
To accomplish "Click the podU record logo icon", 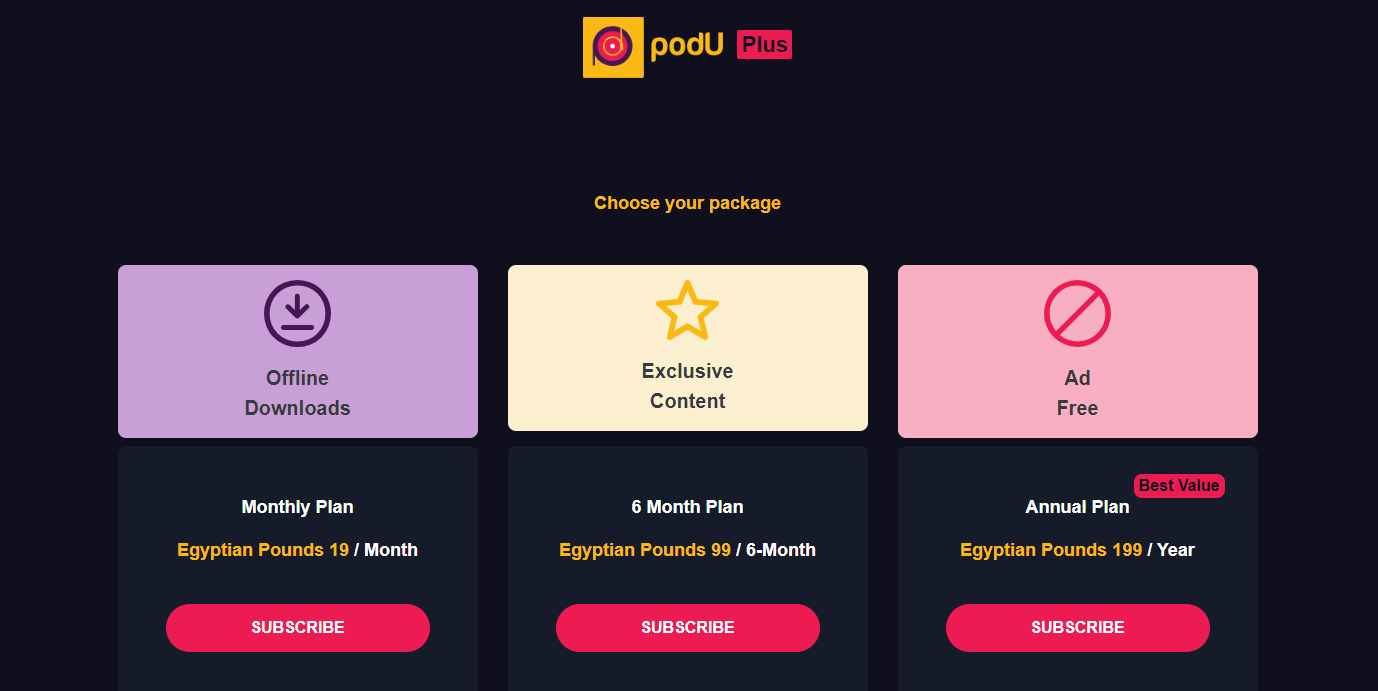I will (613, 47).
